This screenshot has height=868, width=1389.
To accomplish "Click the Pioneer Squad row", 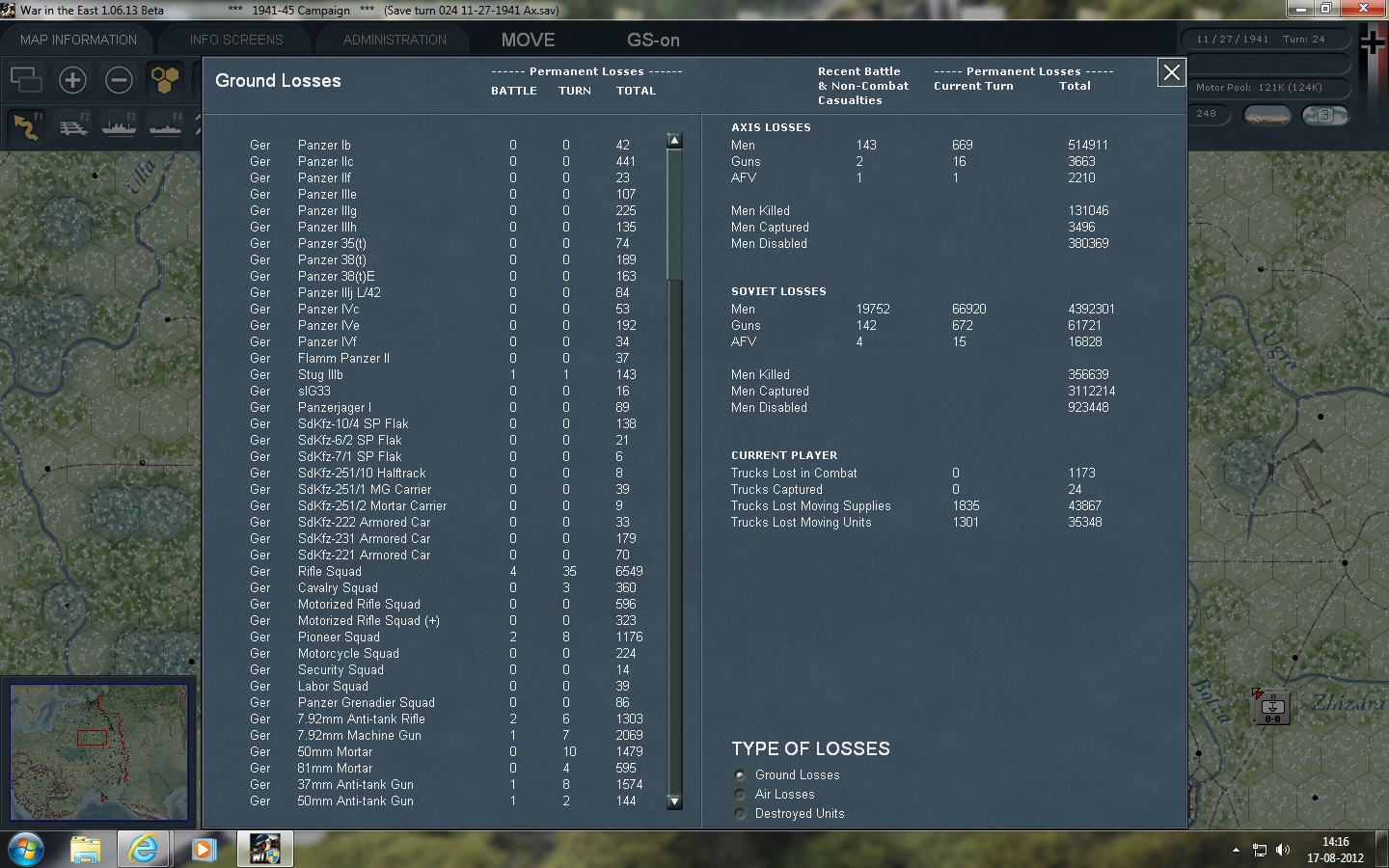I will pos(446,637).
